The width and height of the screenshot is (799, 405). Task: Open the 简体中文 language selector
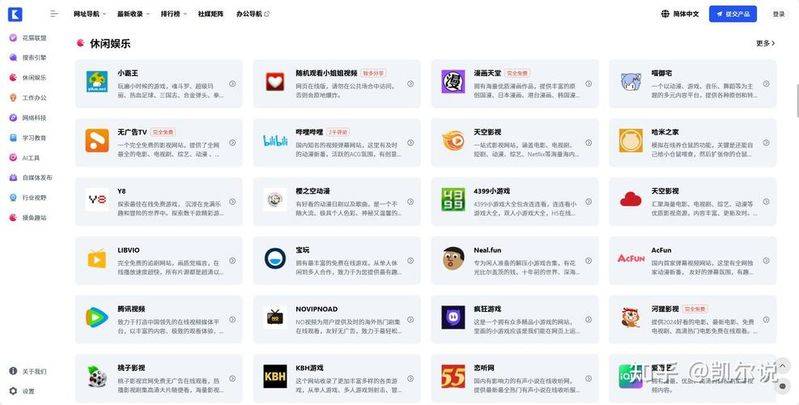tap(680, 14)
